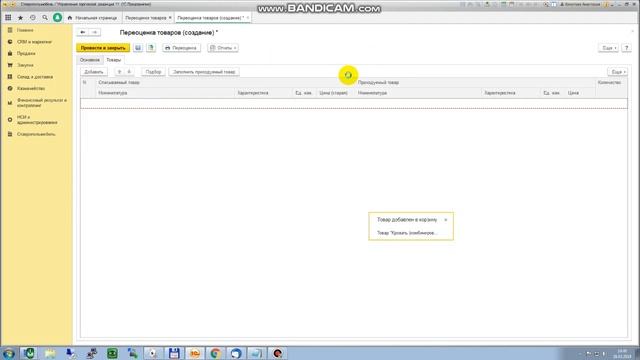Viewport: 640px width, 360px height.
Task: Open Финансовый результат и контроллинг section
Action: 41,102
